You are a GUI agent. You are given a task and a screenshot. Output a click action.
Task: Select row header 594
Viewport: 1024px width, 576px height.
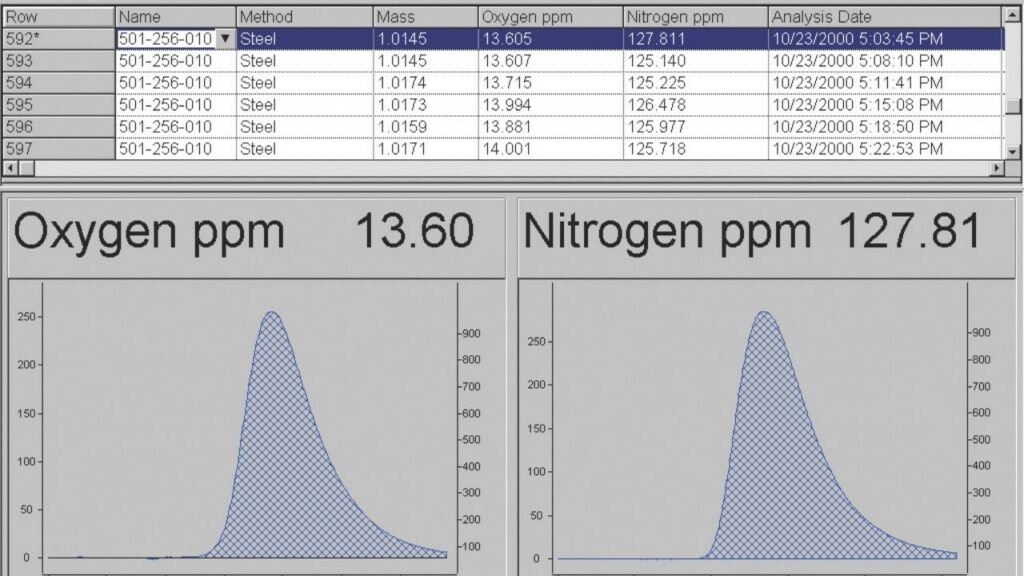[59, 83]
